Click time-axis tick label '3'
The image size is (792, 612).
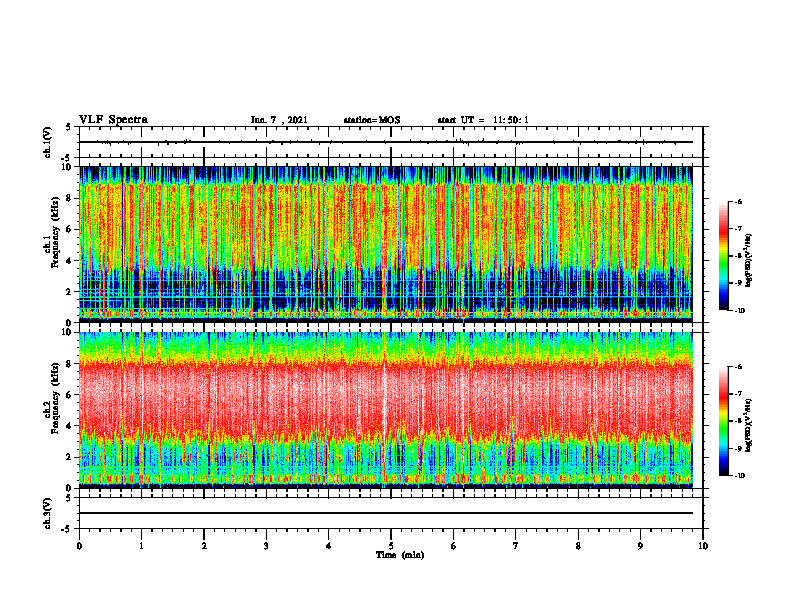coord(266,546)
